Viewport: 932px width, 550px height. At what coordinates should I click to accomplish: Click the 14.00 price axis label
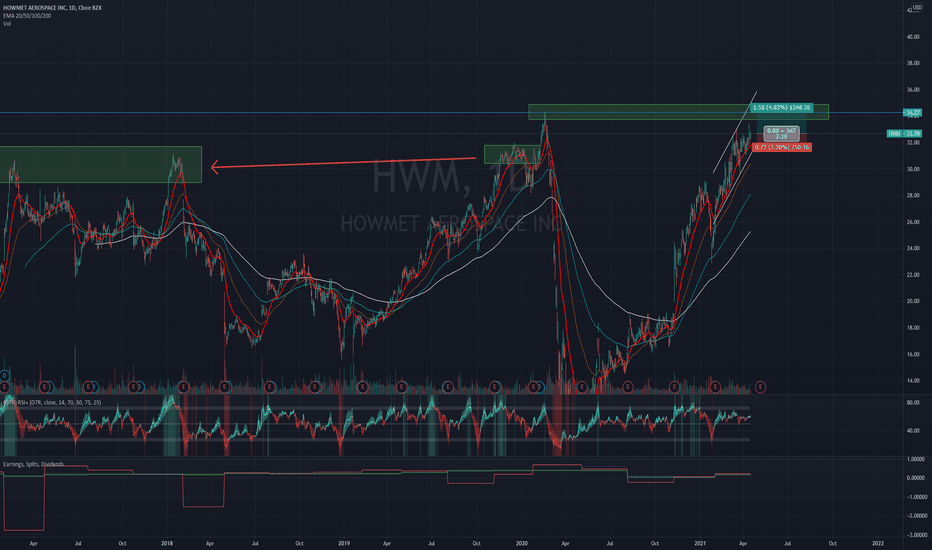912,381
